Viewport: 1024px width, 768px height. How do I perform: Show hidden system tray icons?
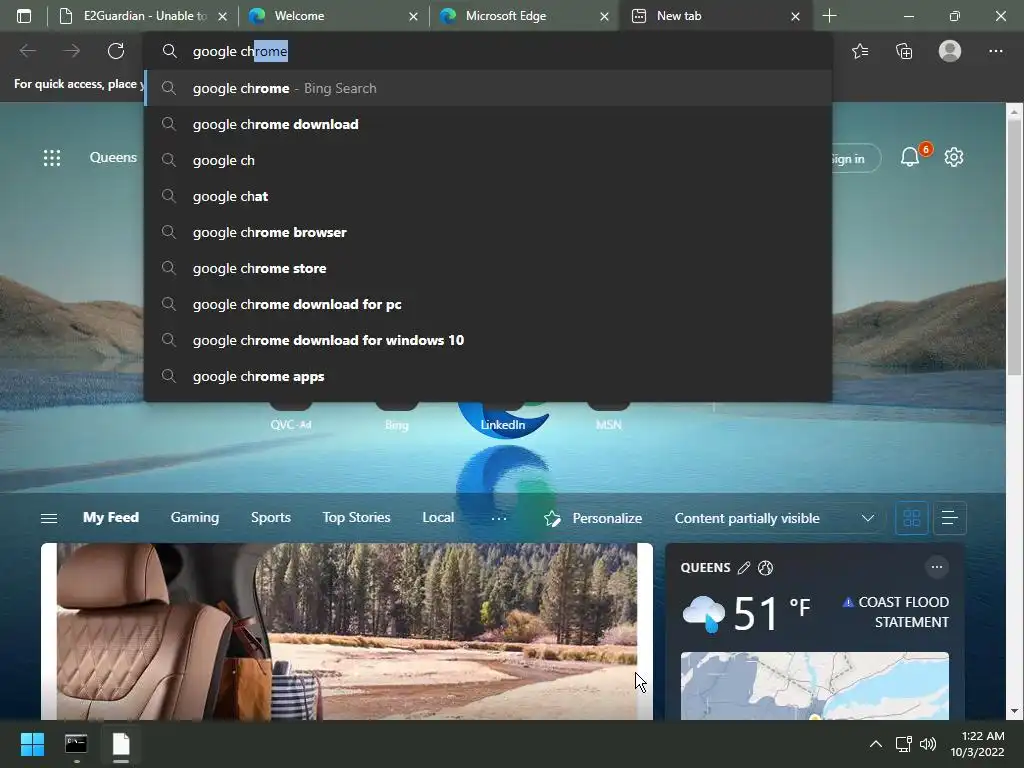[876, 744]
